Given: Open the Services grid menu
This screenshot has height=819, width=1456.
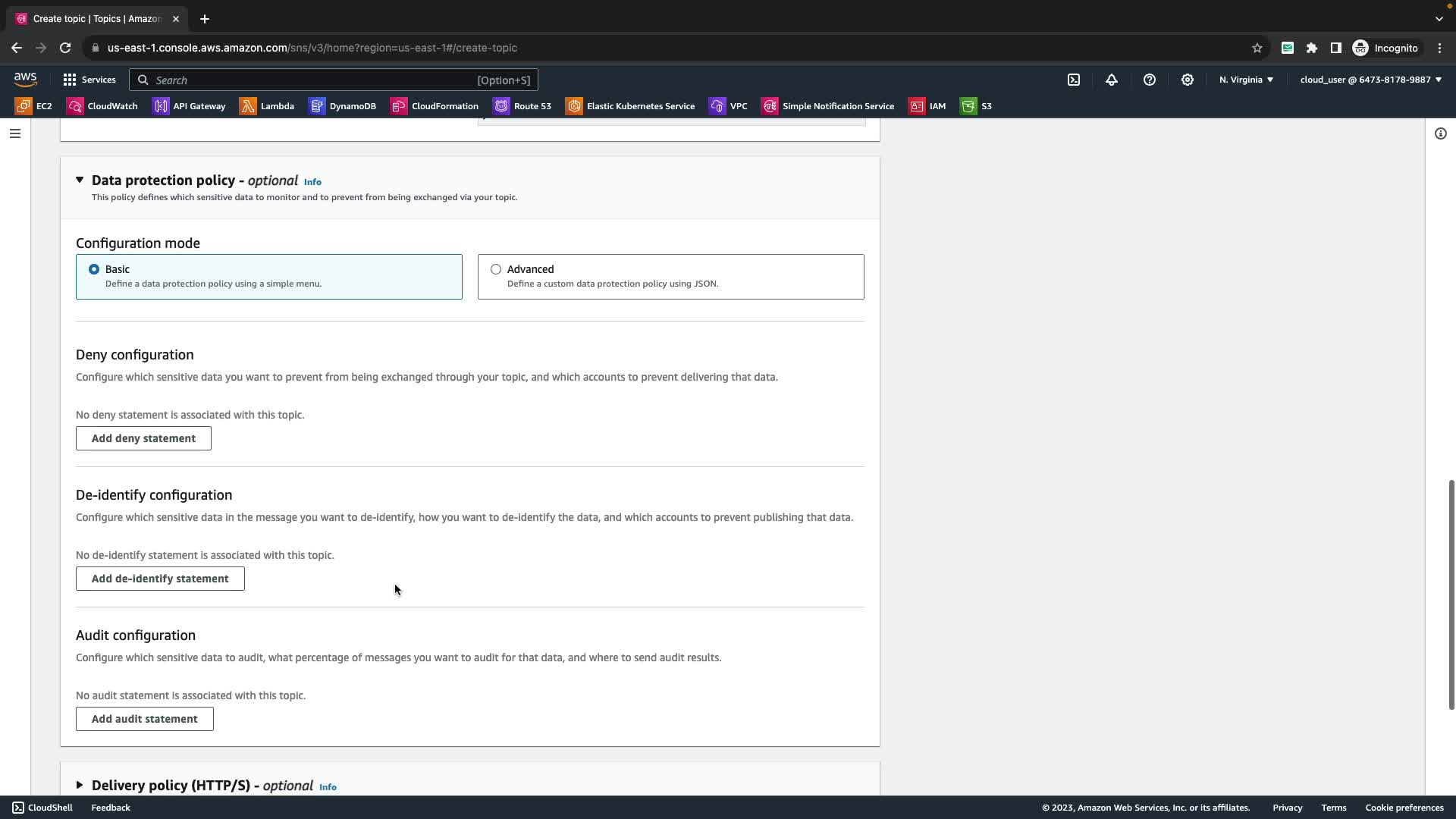Looking at the screenshot, I should [x=89, y=80].
